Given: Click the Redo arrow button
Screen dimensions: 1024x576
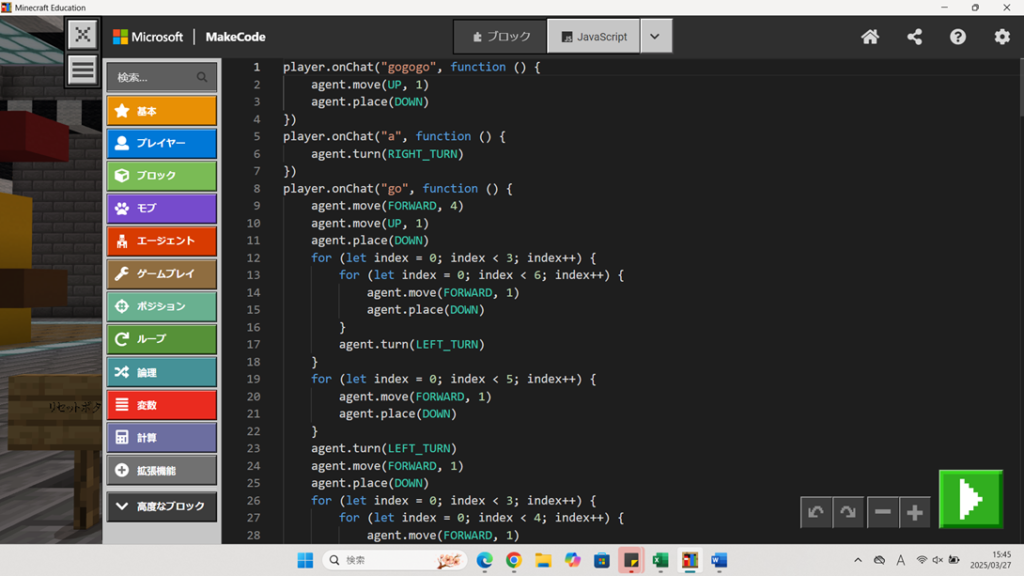Looking at the screenshot, I should (x=848, y=512).
